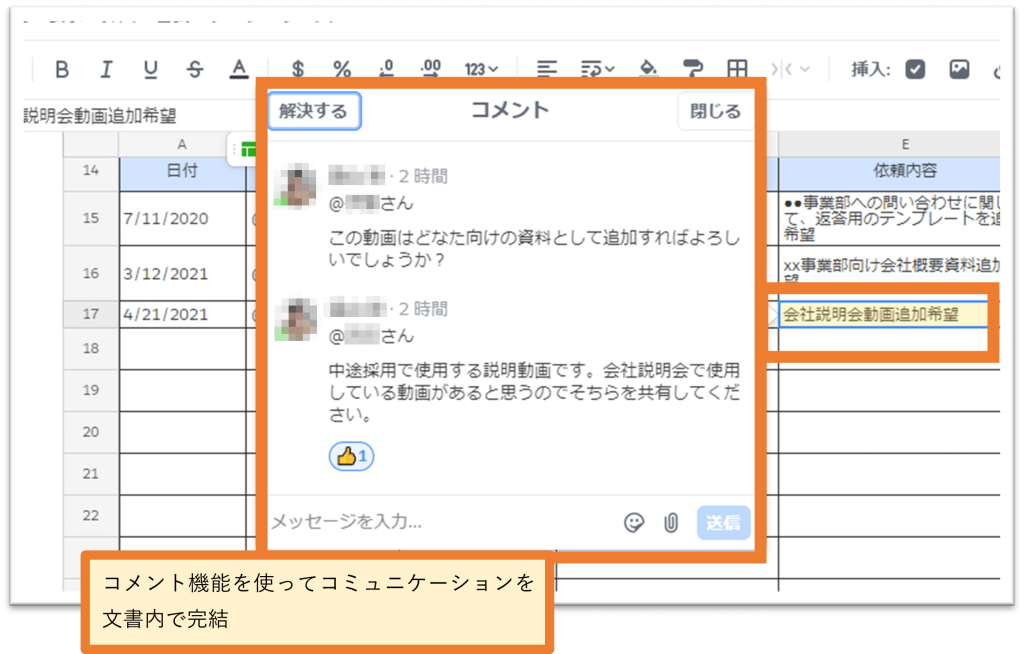This screenshot has width=1024, height=654.
Task: Click the thumbs-up reaction badge
Action: point(351,456)
